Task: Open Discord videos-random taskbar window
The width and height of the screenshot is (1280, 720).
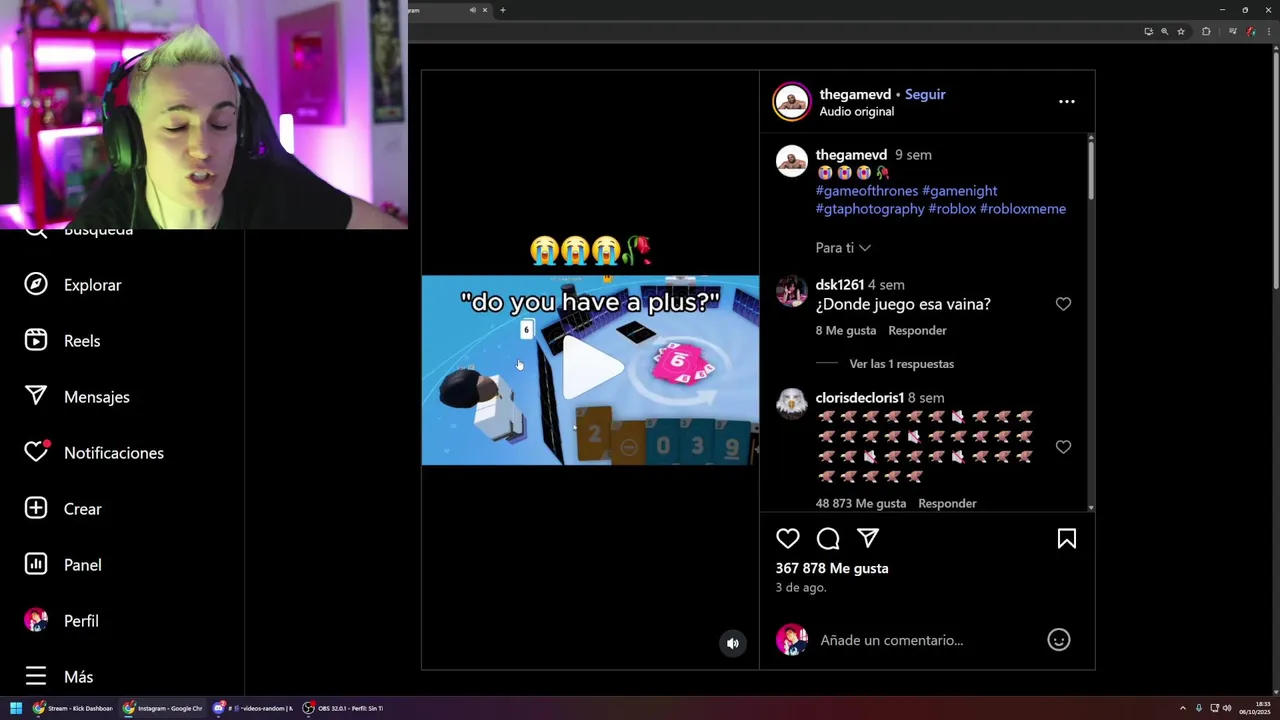Action: tap(253, 708)
